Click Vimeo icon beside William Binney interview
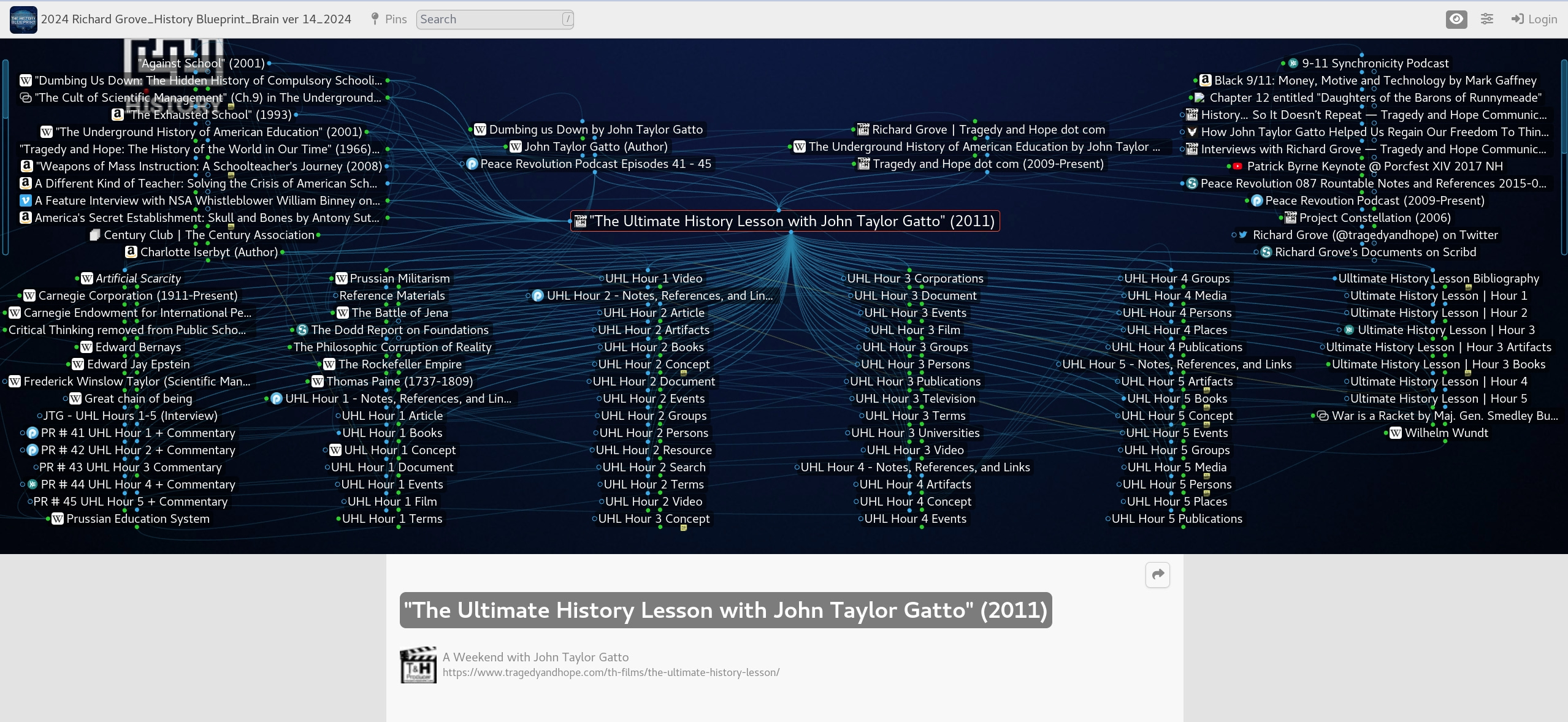The height and width of the screenshot is (722, 1568). click(26, 200)
